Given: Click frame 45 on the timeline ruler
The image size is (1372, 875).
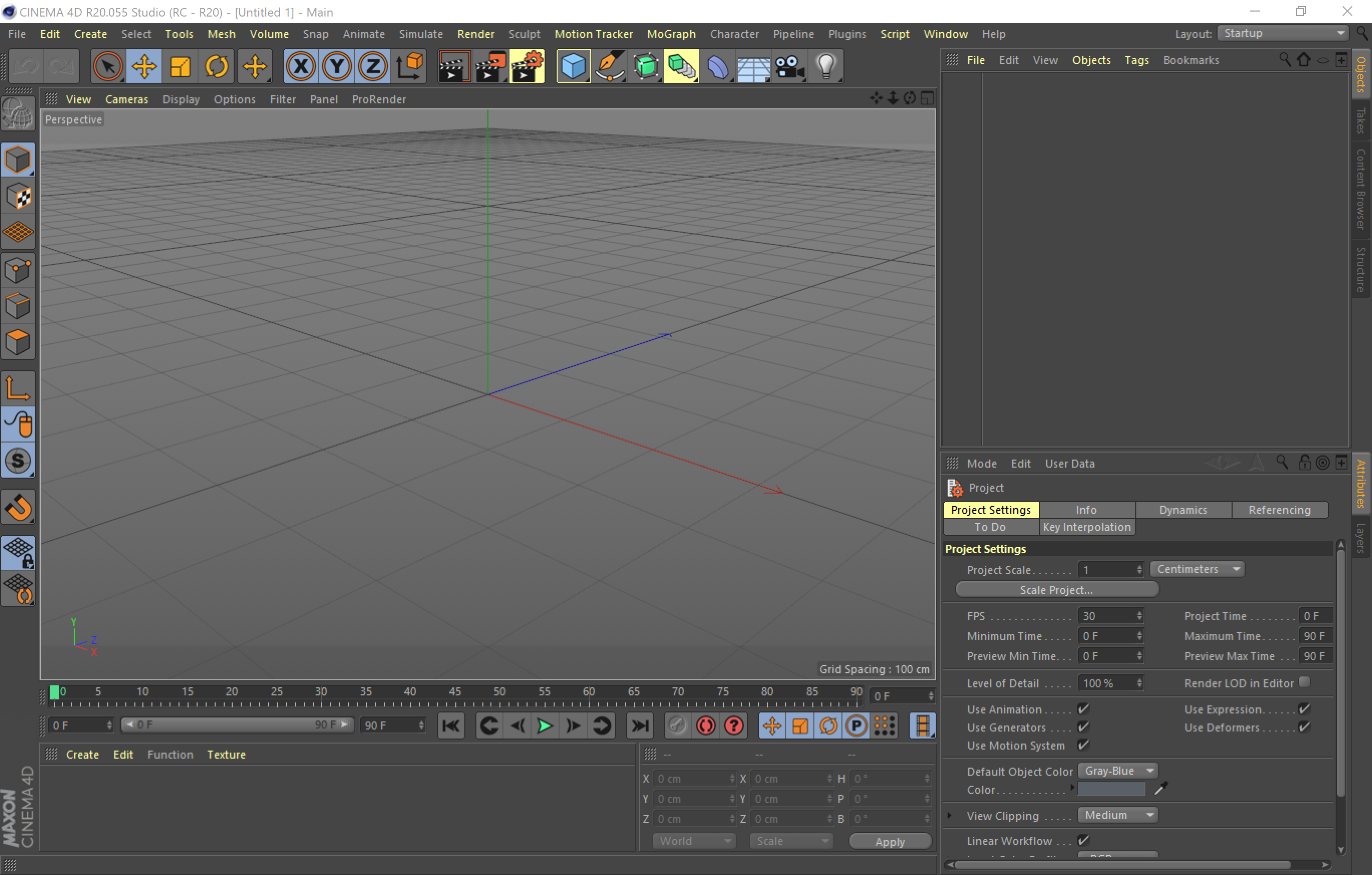Looking at the screenshot, I should coord(455,692).
